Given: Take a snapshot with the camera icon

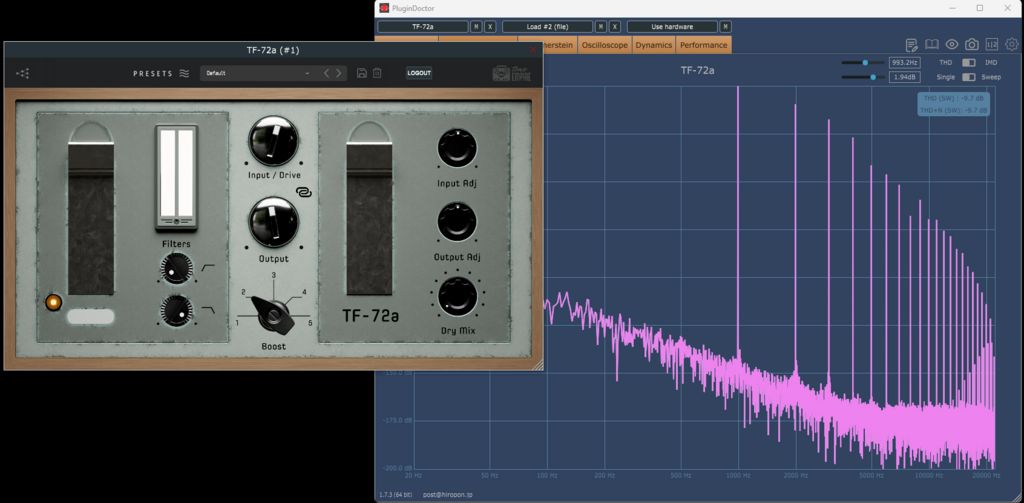Looking at the screenshot, I should [x=972, y=44].
